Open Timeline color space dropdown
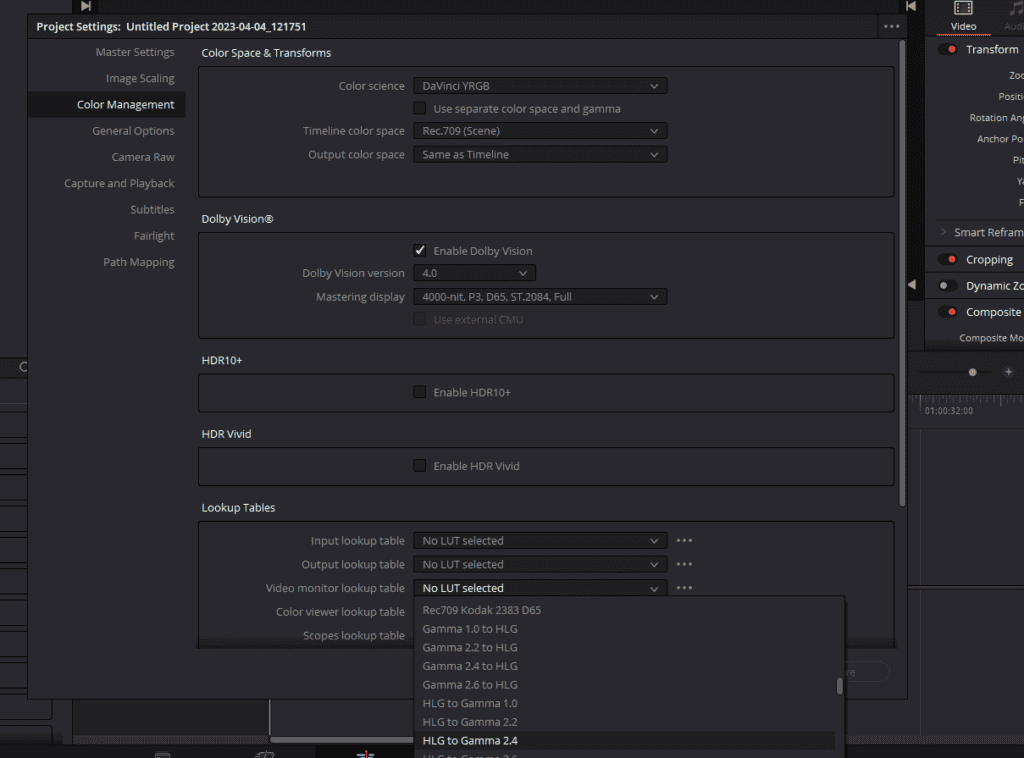Viewport: 1024px width, 758px height. click(x=540, y=131)
